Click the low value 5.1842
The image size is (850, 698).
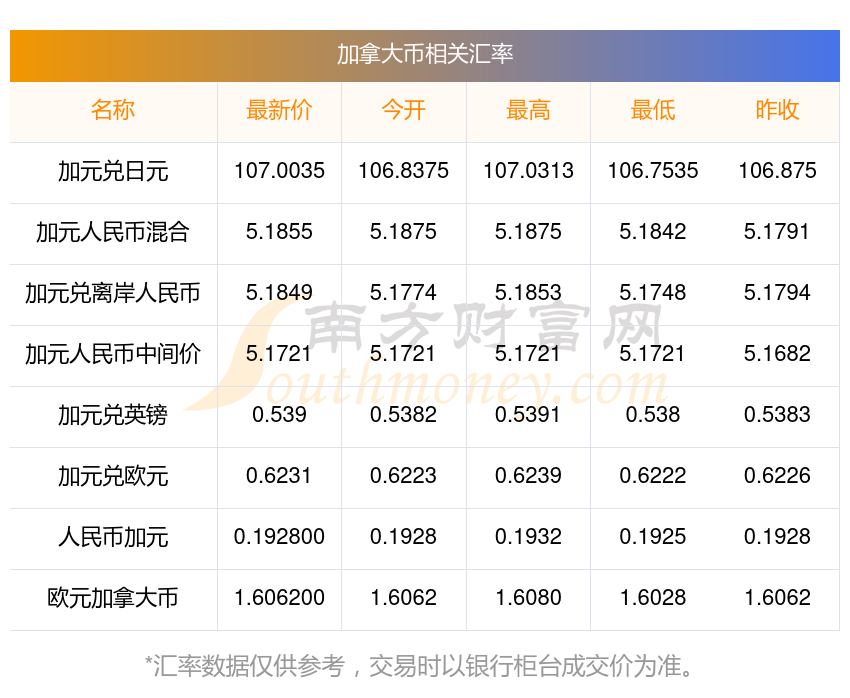(x=653, y=232)
